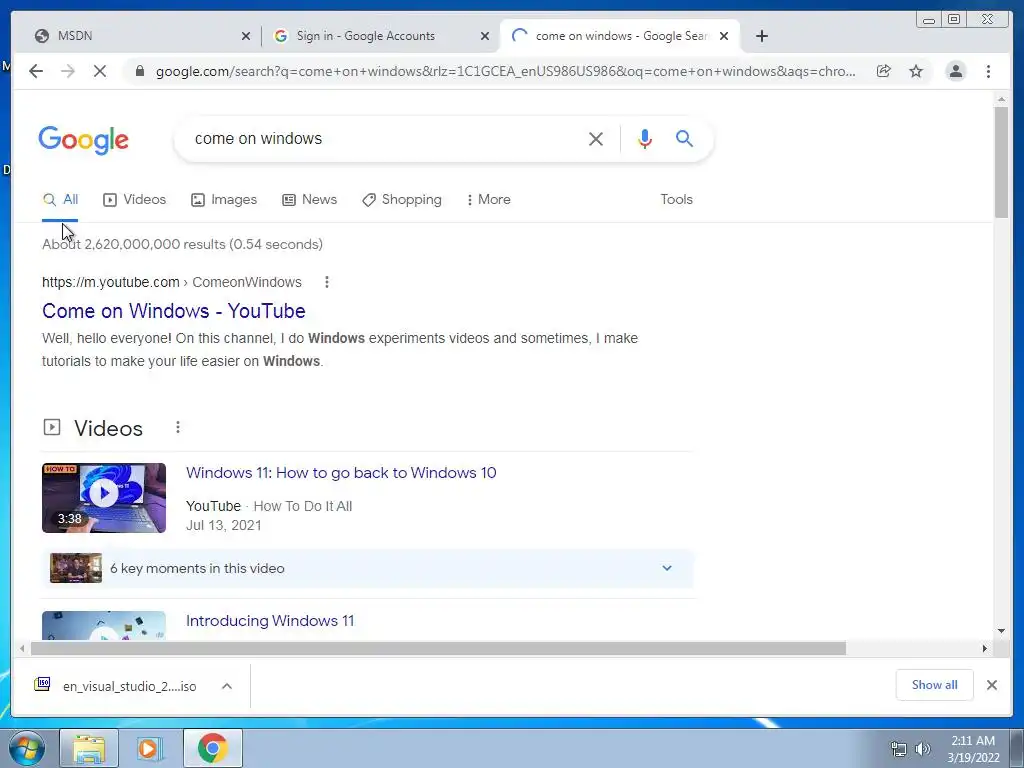Screen dimensions: 1024x768
Task: Open the Windows Start menu
Action: (x=26, y=748)
